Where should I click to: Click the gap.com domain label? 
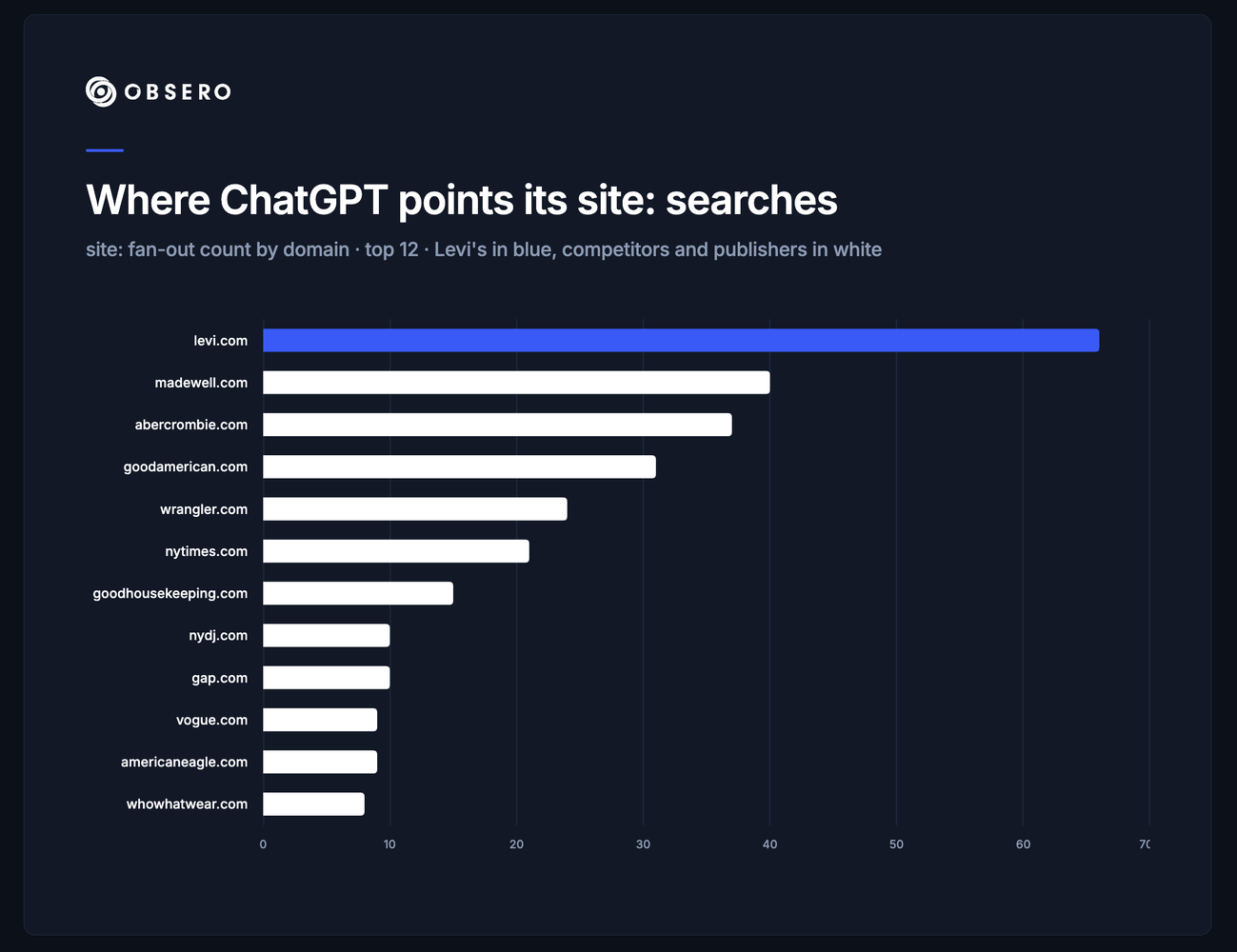pyautogui.click(x=220, y=678)
